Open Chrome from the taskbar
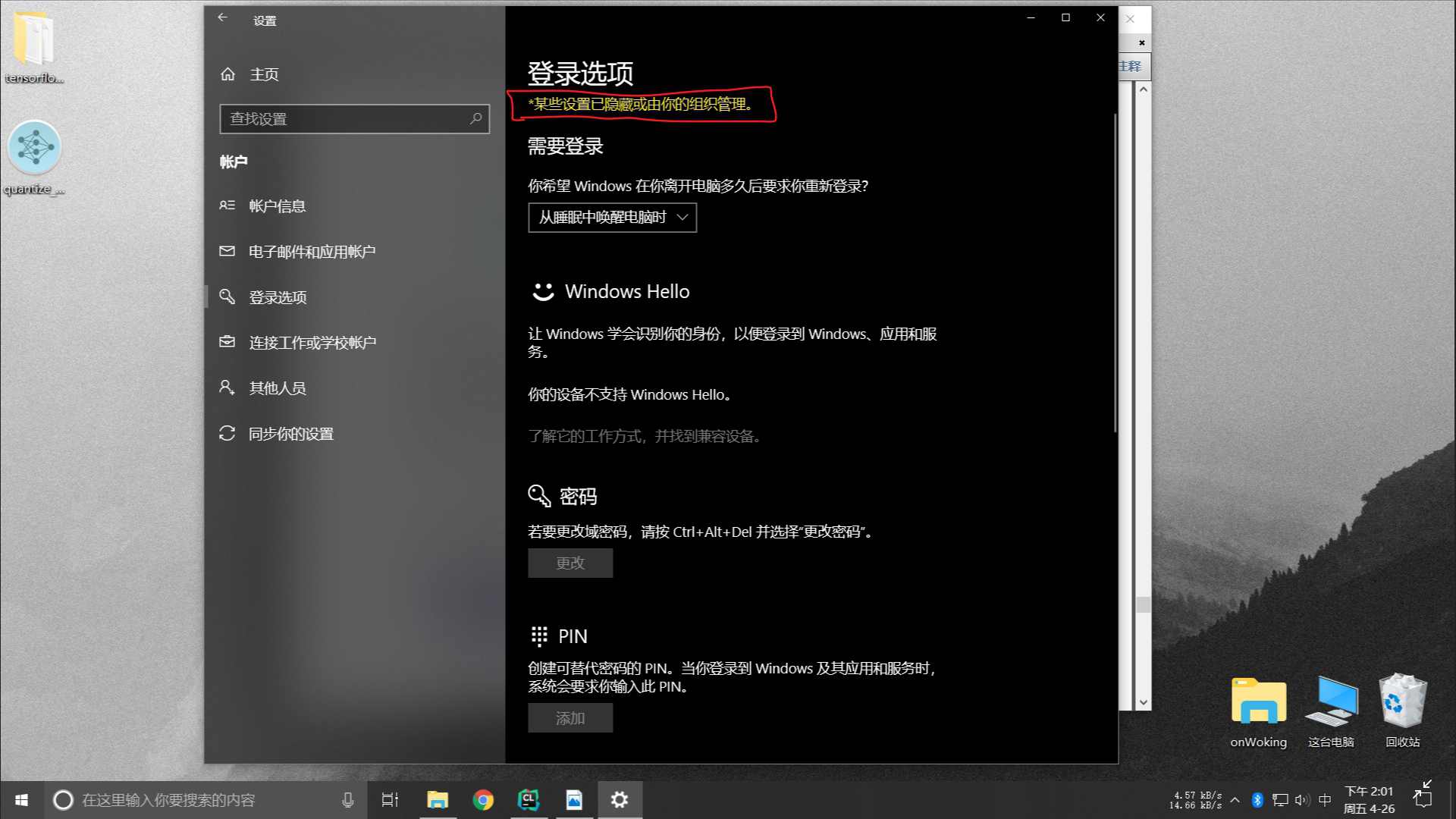Screen dimensions: 1456x819 coord(483,800)
